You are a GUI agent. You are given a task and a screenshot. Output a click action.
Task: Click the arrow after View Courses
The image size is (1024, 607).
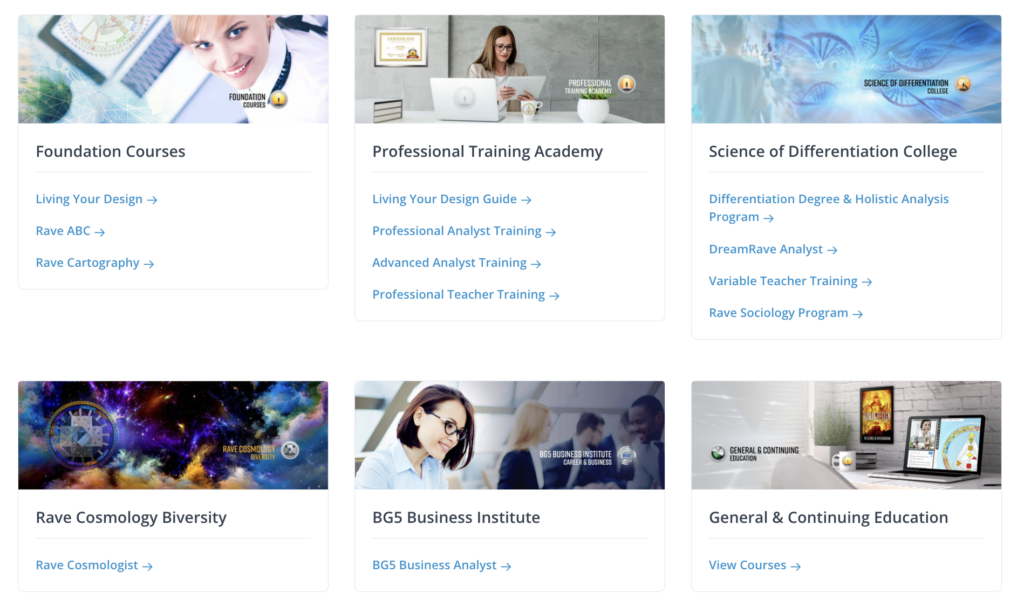tap(795, 566)
